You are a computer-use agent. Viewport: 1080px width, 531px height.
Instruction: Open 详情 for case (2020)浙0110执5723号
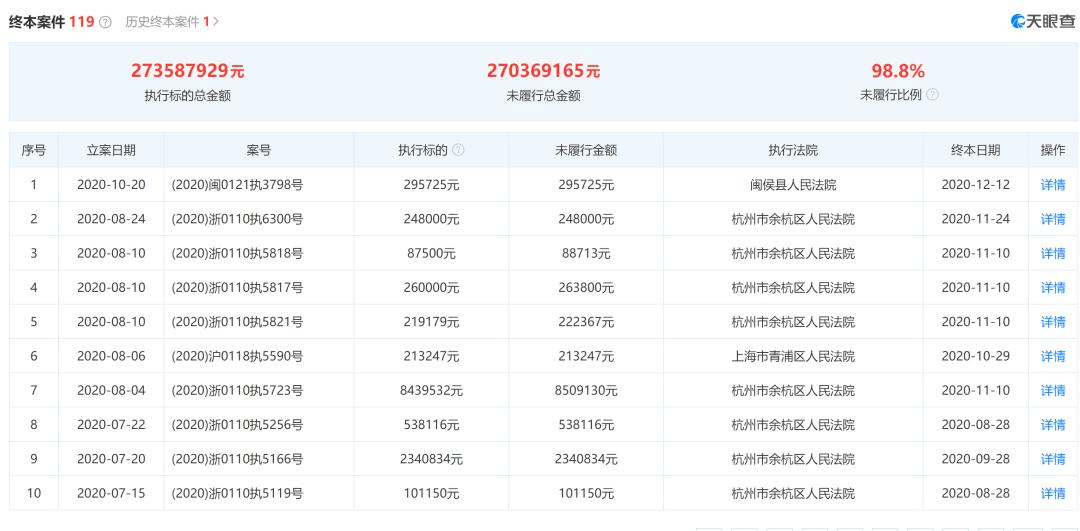1052,391
